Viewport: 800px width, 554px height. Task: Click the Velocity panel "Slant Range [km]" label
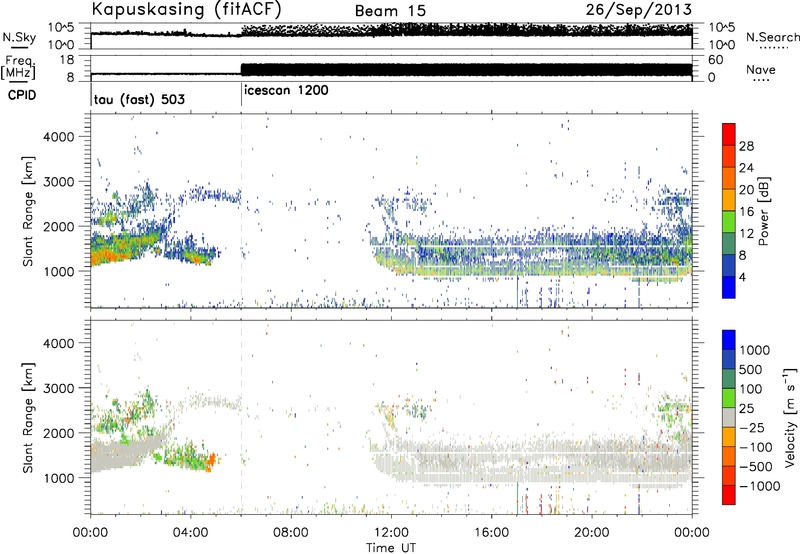(x=28, y=418)
